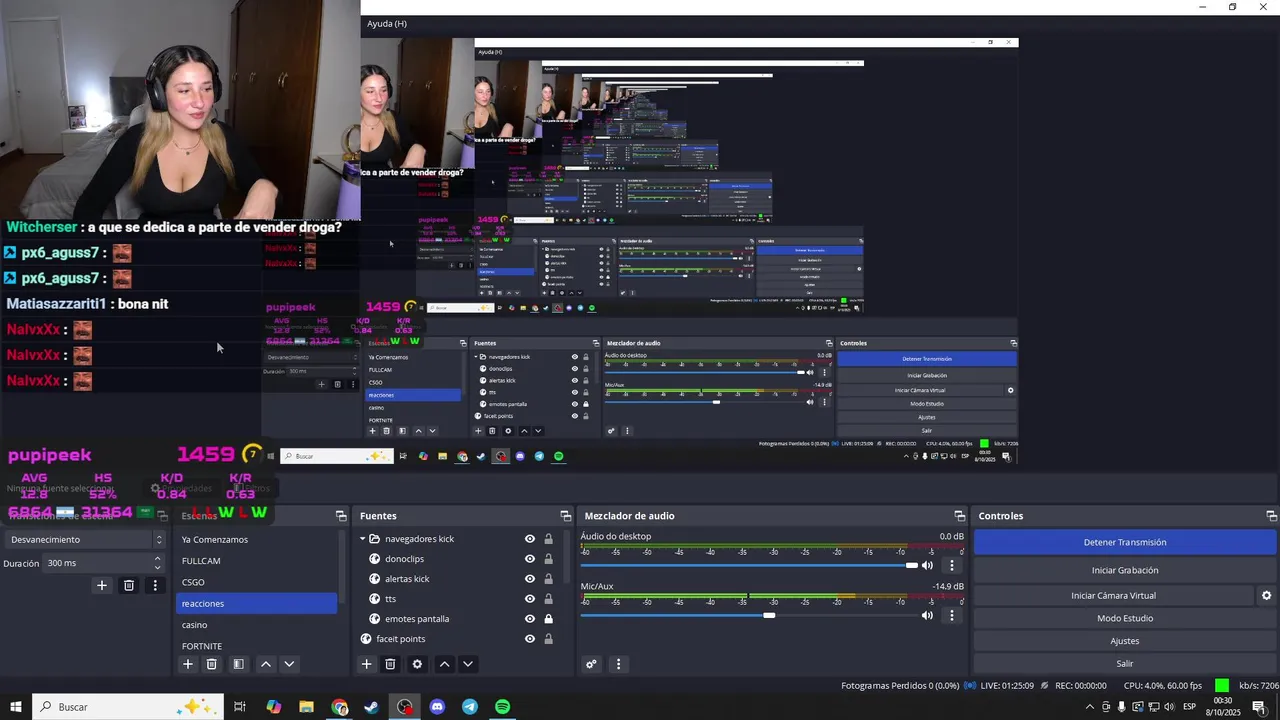Add a new source in Fuentes

pos(366,664)
